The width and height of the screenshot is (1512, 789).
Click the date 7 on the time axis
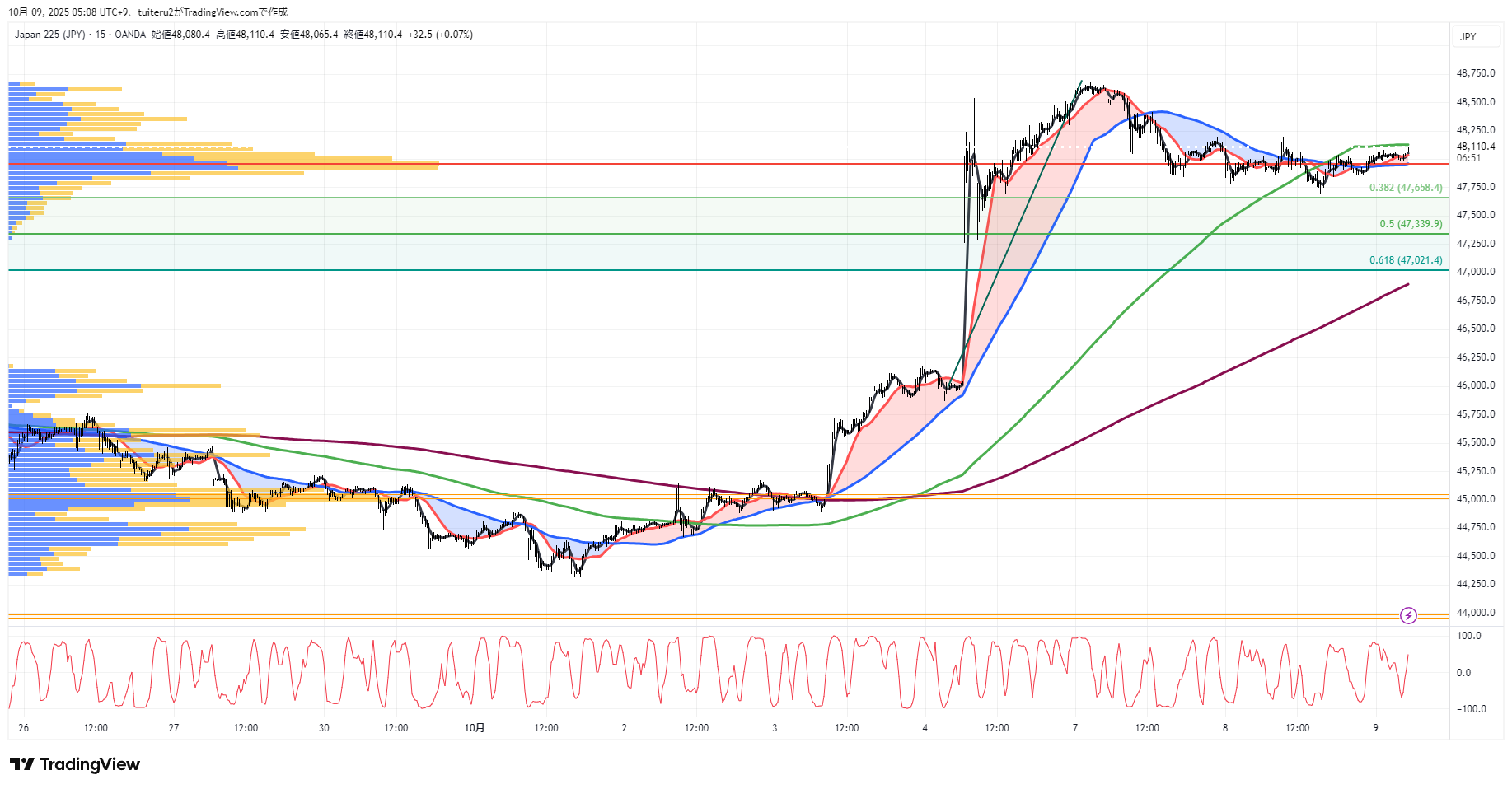(x=1074, y=728)
